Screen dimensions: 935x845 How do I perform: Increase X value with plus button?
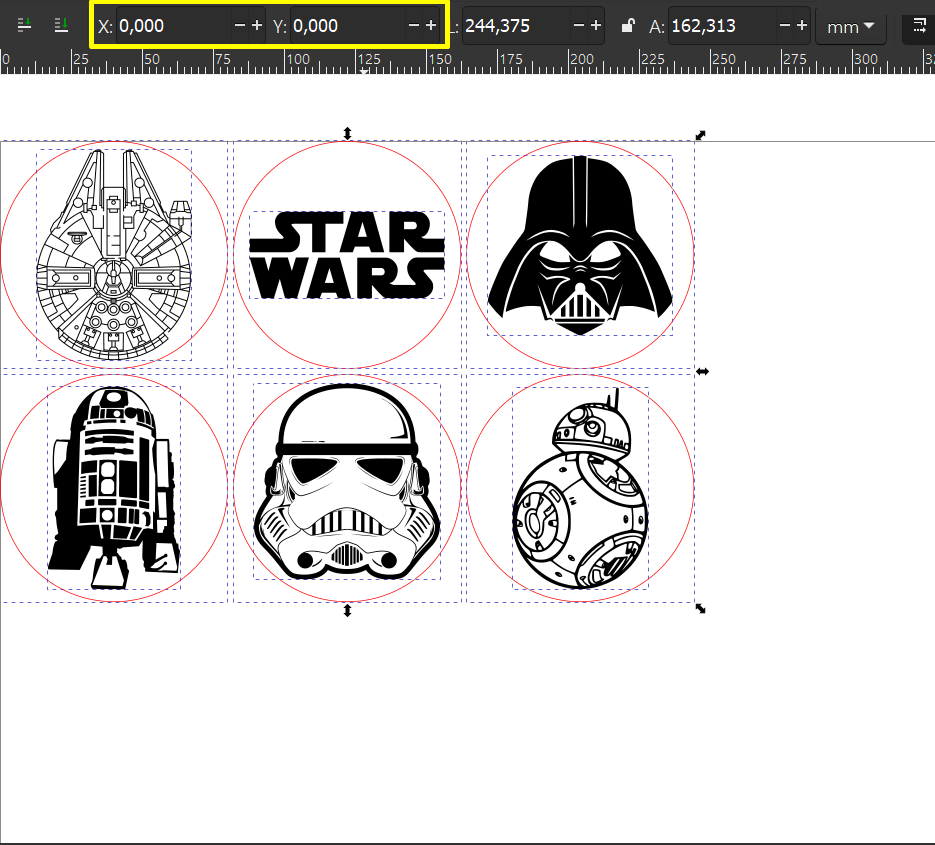pos(257,25)
